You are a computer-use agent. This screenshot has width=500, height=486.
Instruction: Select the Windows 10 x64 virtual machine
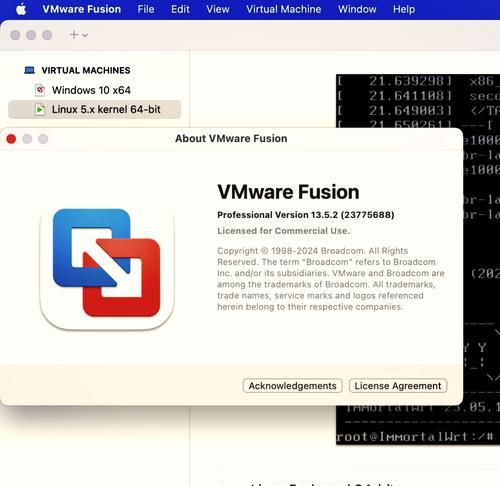coord(94,90)
